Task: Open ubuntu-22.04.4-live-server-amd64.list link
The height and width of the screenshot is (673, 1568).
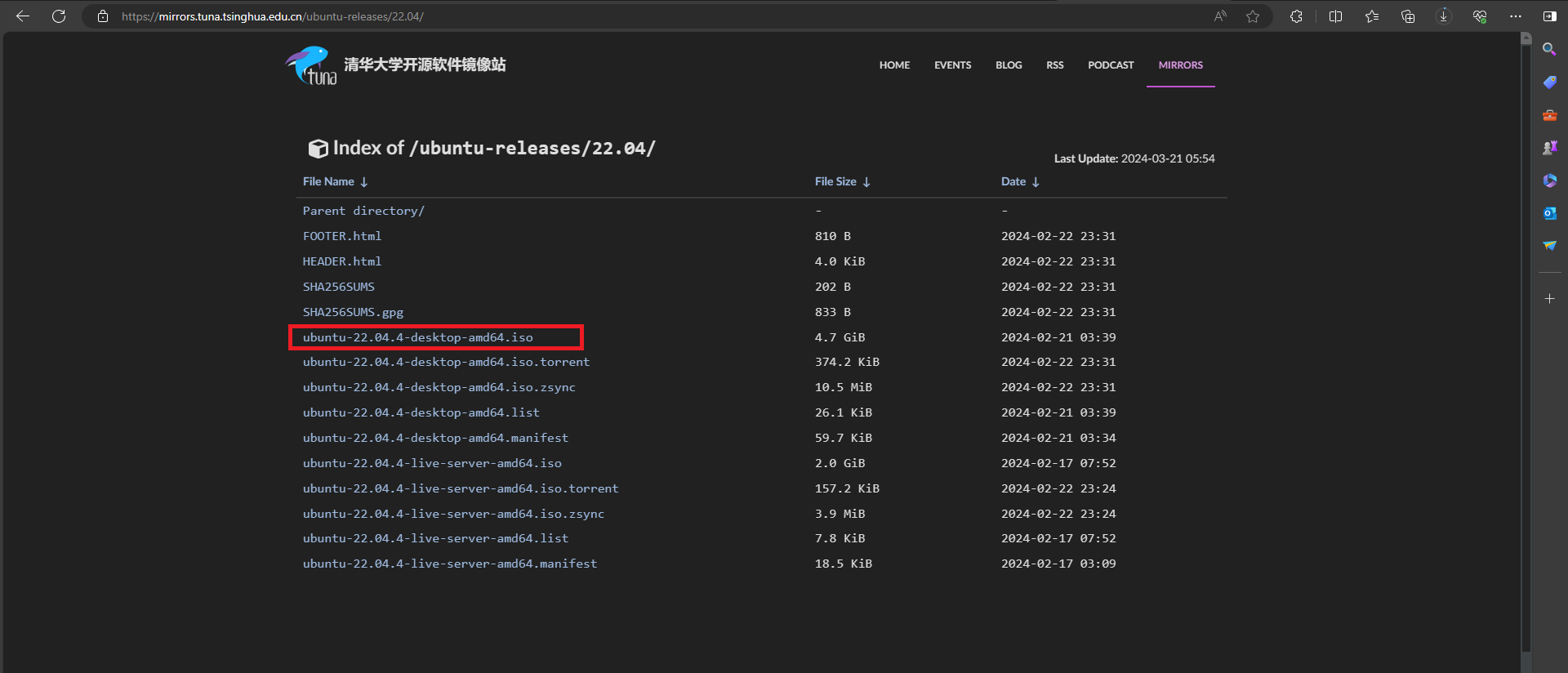Action: [x=435, y=538]
